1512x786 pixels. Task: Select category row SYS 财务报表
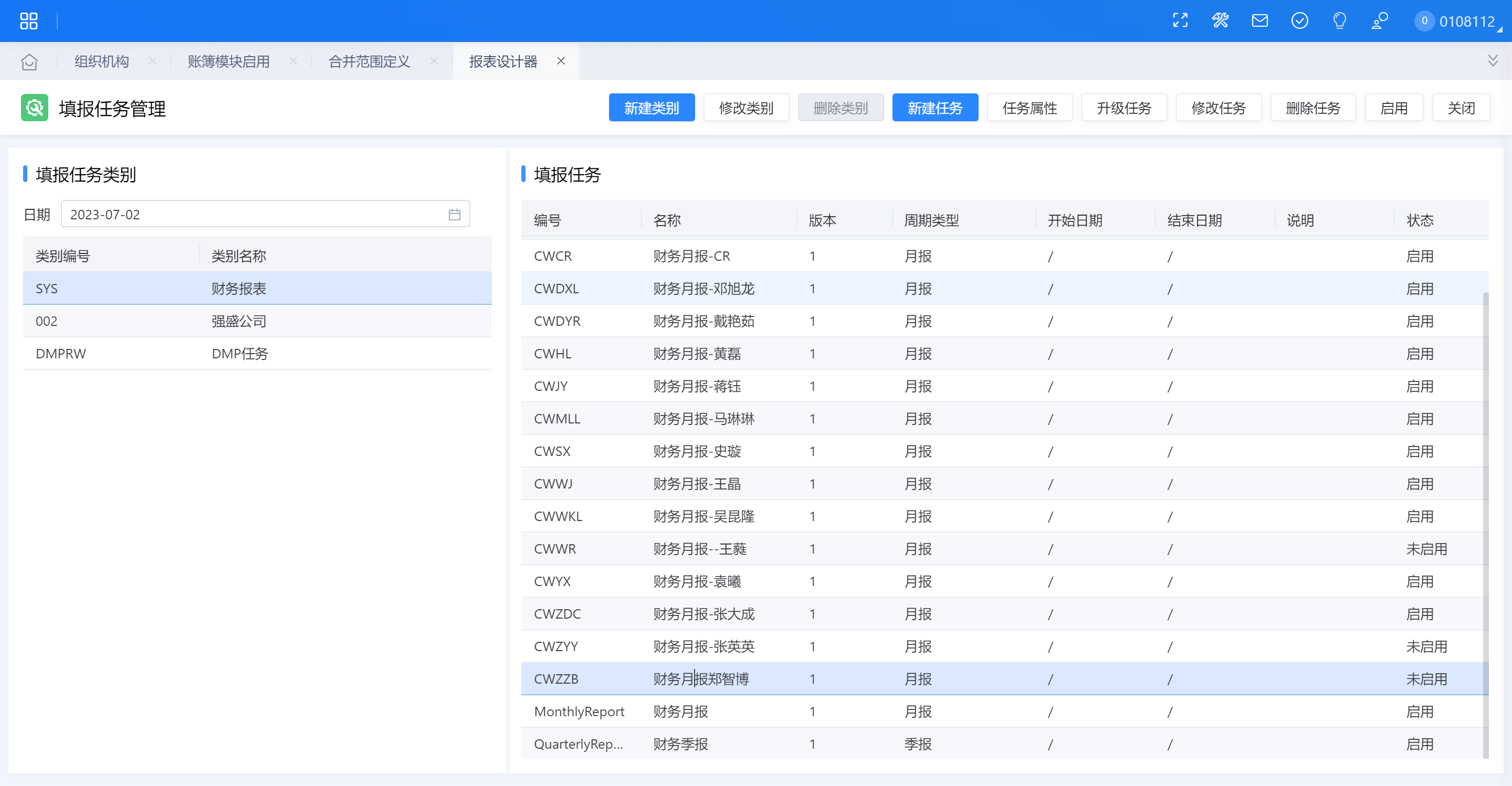(x=257, y=288)
